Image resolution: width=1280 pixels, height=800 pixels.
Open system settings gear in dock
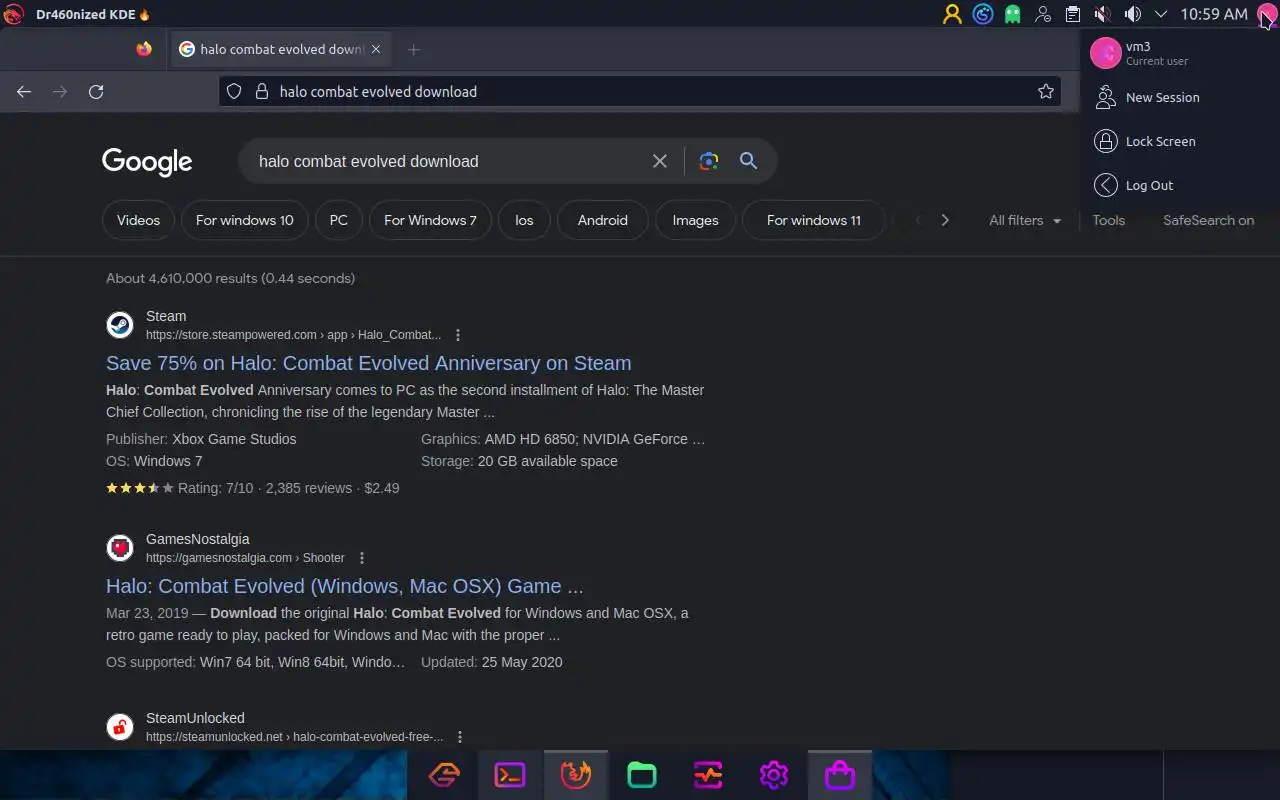point(774,775)
